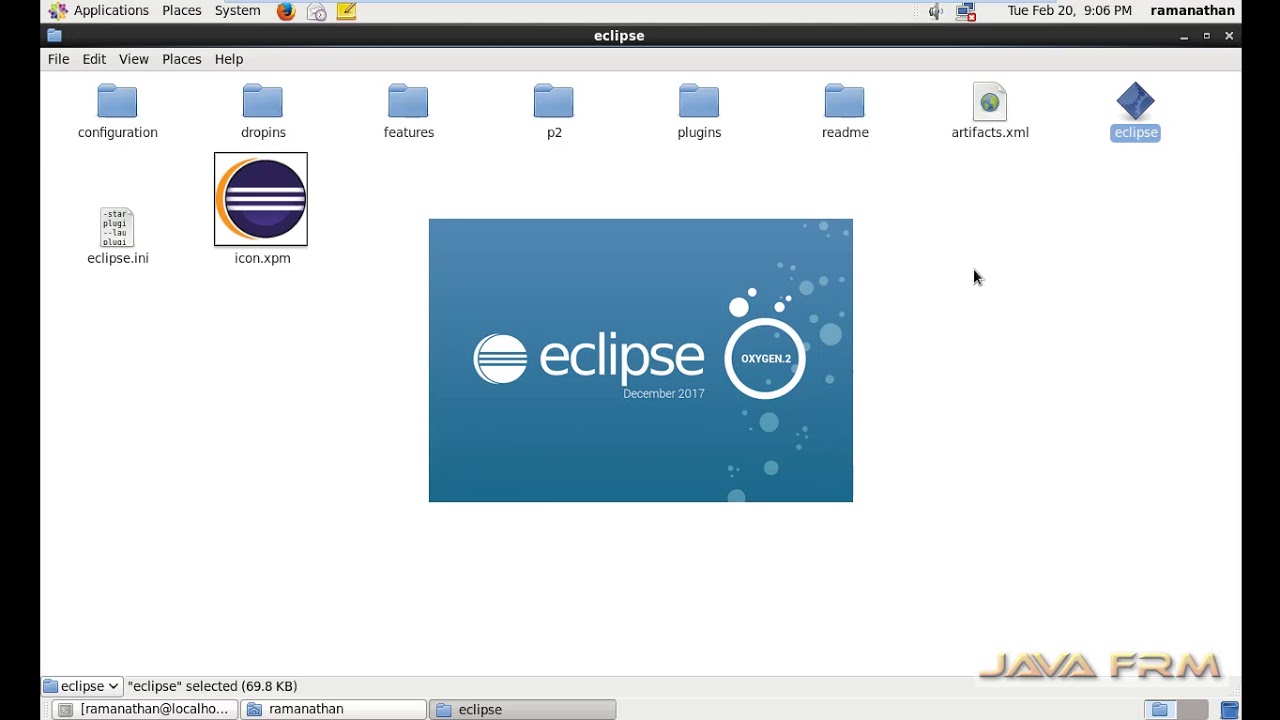Open the ramanathan user menu

(1192, 11)
